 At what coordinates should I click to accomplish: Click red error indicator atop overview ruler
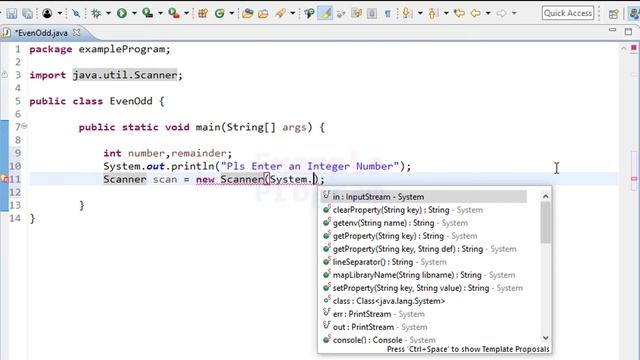coord(634,48)
